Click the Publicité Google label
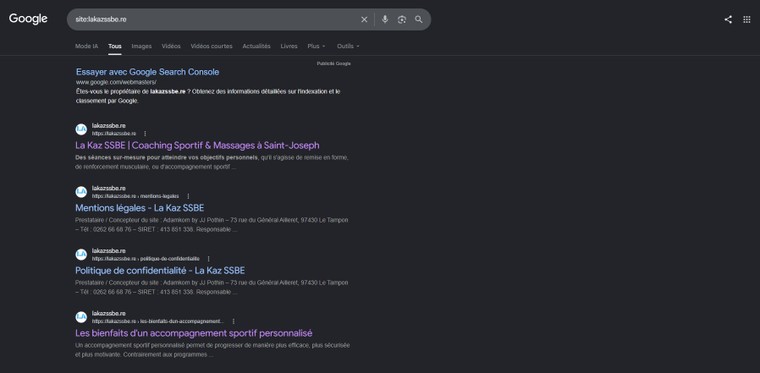The height and width of the screenshot is (373, 760). click(x=334, y=63)
